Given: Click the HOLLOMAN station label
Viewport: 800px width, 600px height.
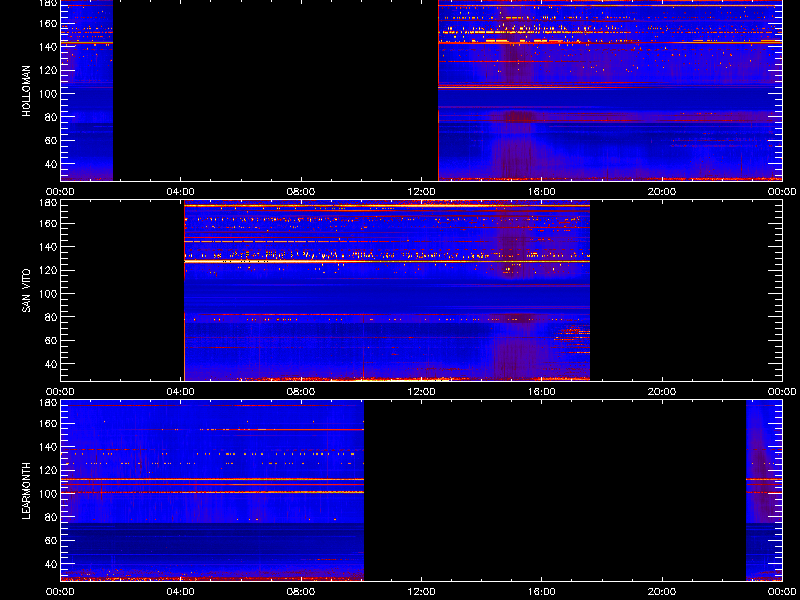Looking at the screenshot, I should click(26, 91).
